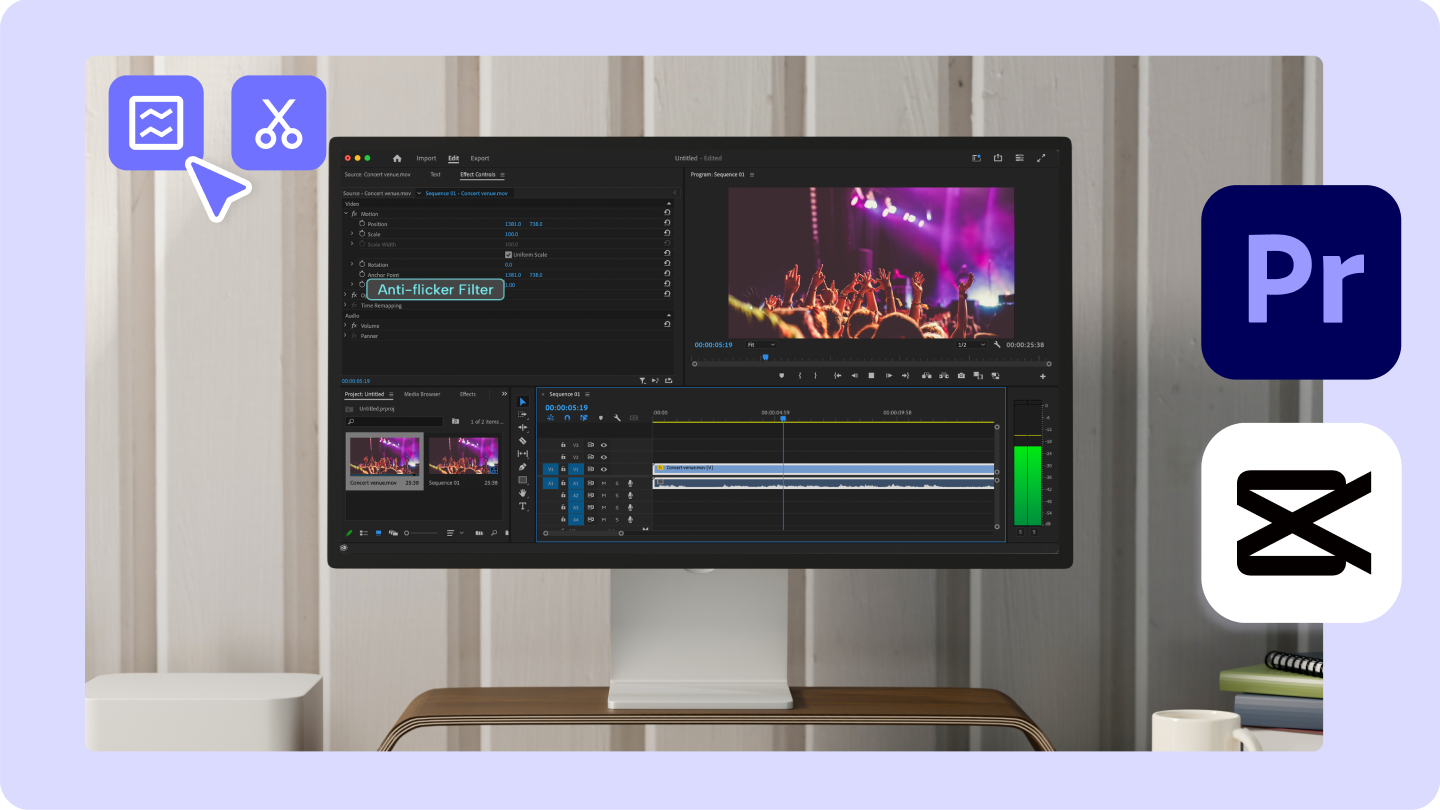Viewport: 1440px width, 810px height.
Task: Switch project panel to list view
Action: 364,533
